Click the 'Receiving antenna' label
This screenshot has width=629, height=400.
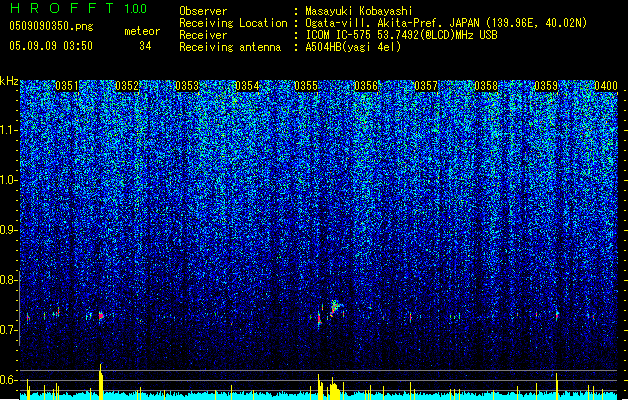(230, 47)
